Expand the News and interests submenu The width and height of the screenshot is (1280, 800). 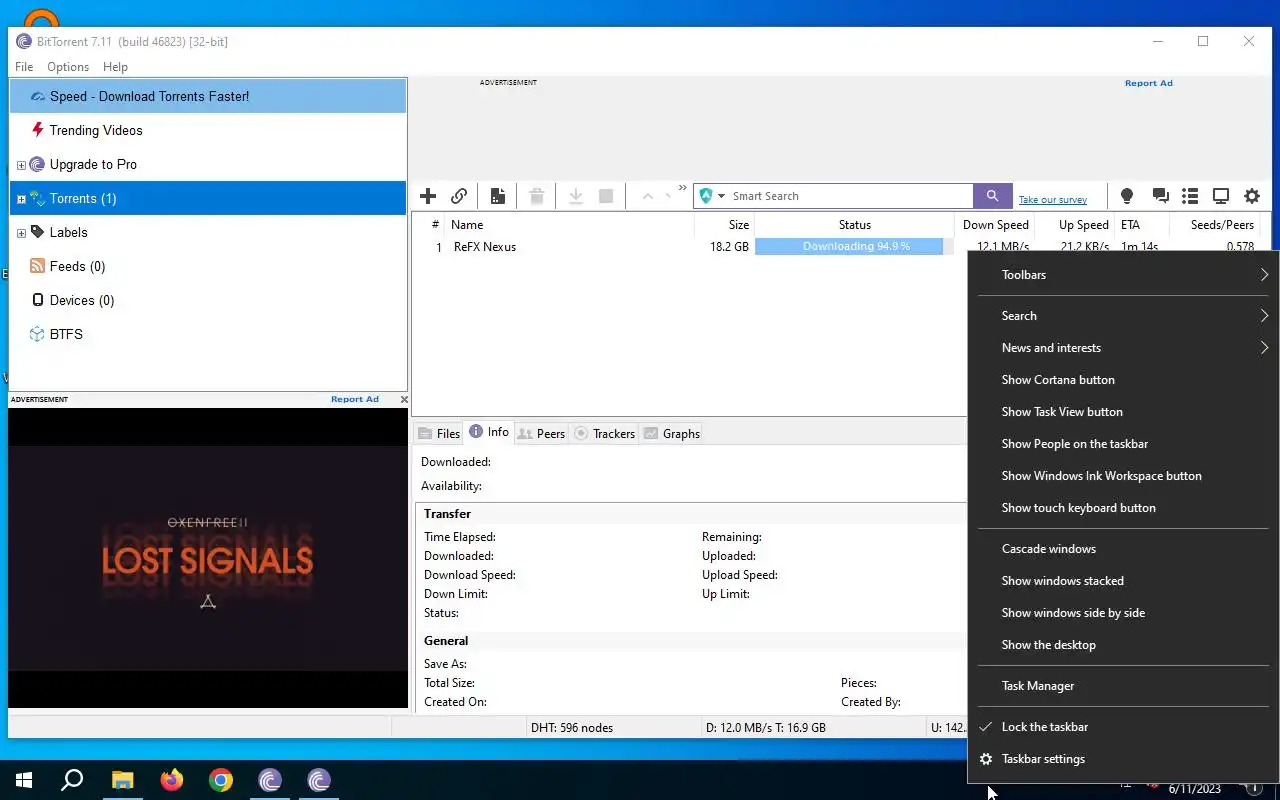1122,348
